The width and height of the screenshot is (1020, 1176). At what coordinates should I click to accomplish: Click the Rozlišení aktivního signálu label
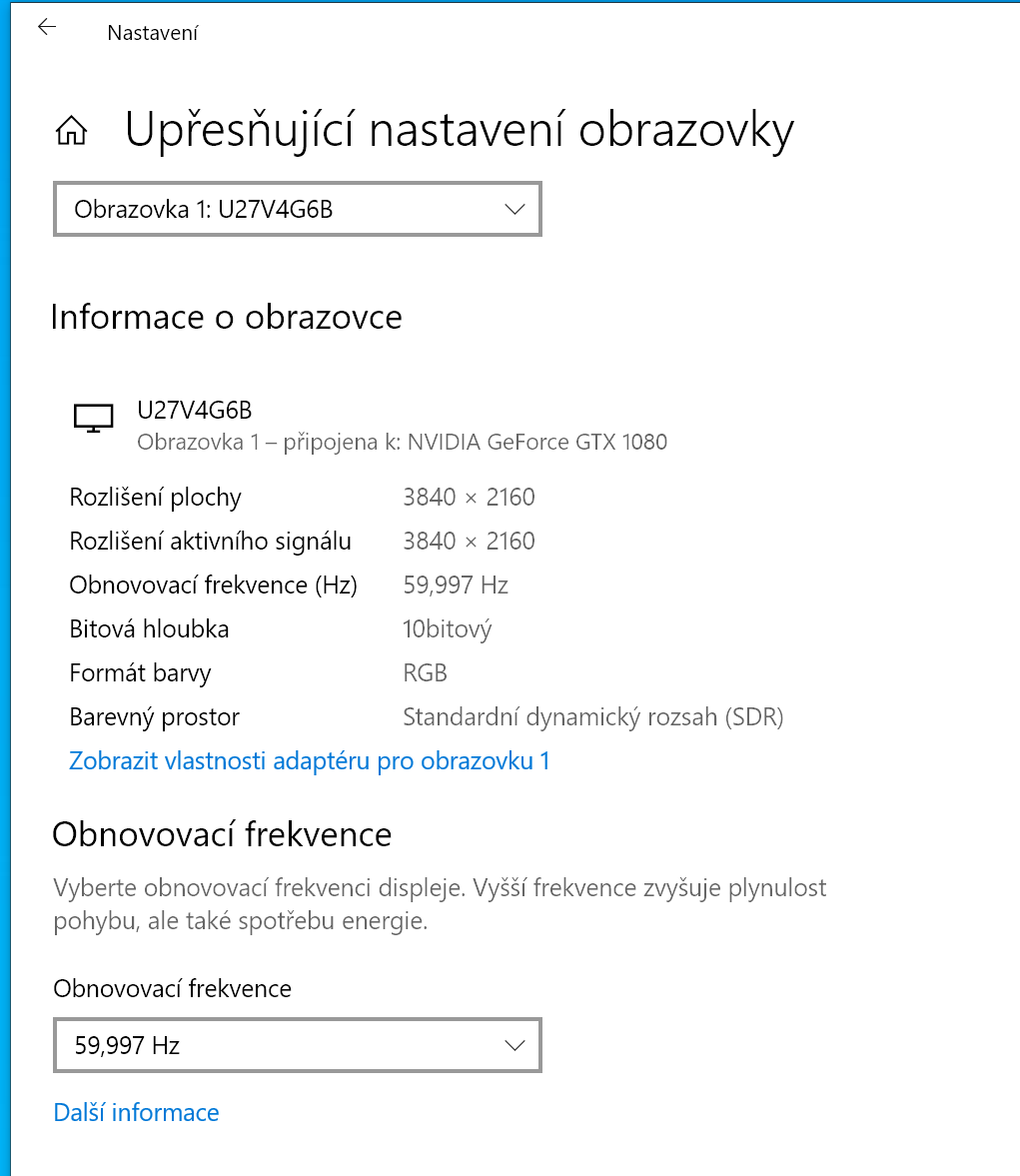coord(210,542)
